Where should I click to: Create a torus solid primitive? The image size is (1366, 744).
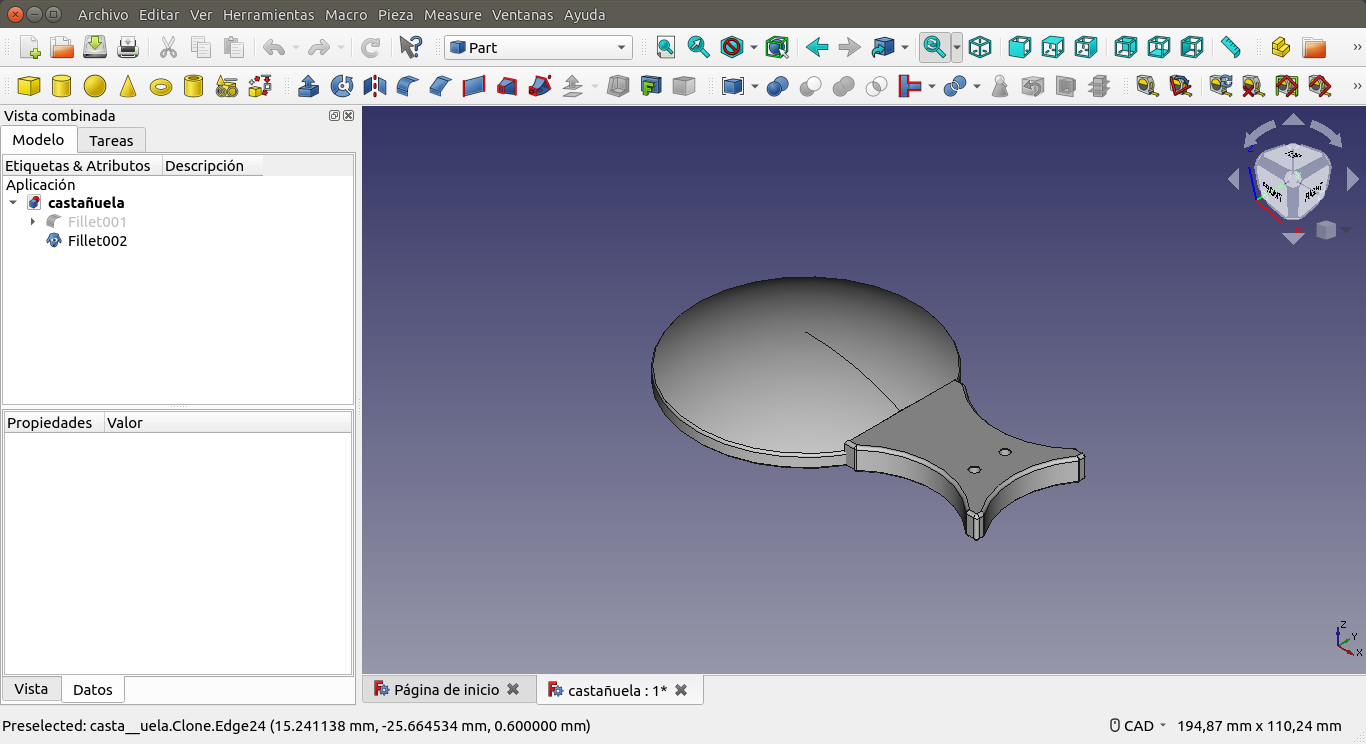point(161,87)
